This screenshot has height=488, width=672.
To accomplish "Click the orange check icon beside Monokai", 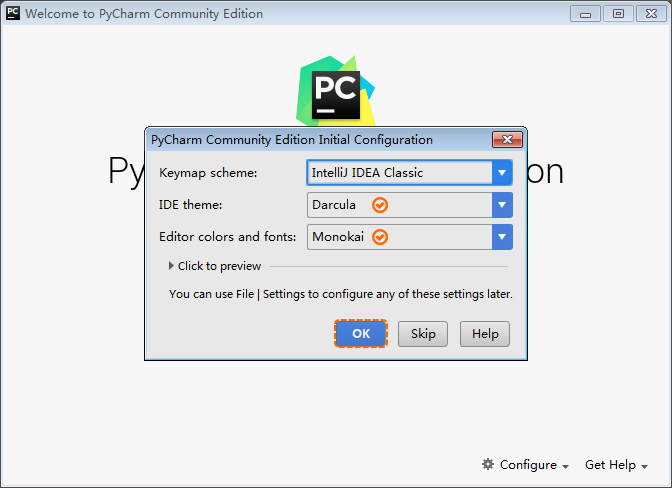I will point(380,237).
